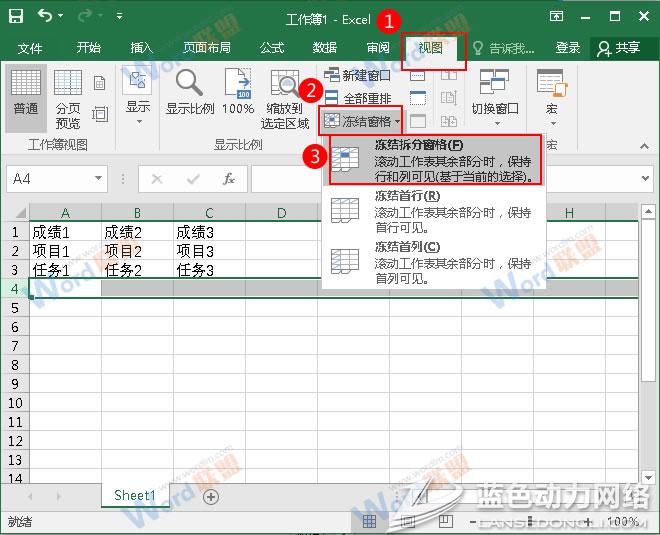Expand the Name Box dropdown arrow
This screenshot has width=660, height=535.
pos(98,179)
